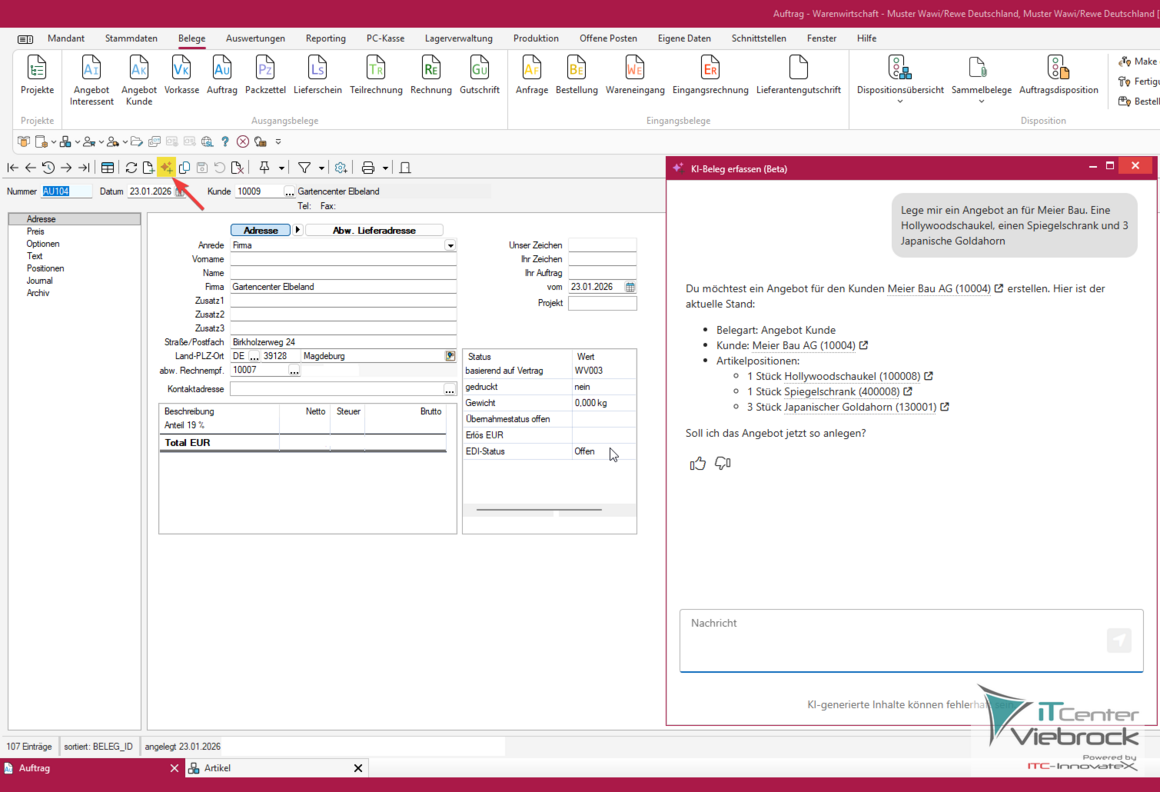Expand the Sammelbelege dropdown arrow
Screen dimensions: 1160x792
(982, 101)
